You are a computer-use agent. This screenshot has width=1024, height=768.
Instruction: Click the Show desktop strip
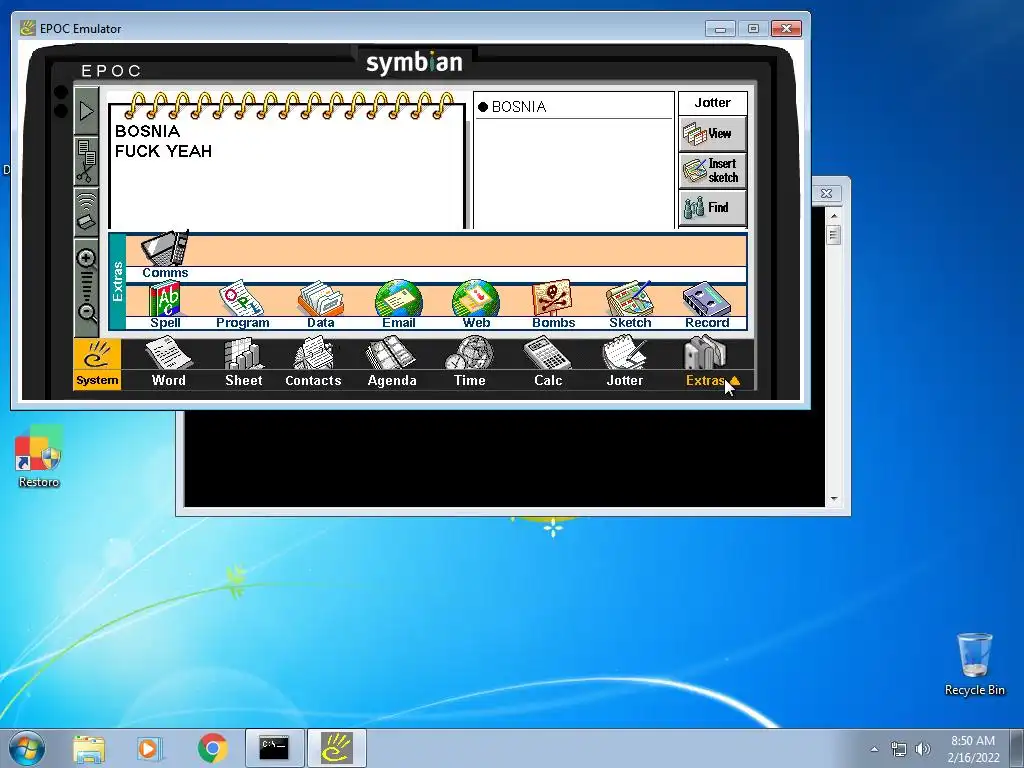(x=1019, y=748)
